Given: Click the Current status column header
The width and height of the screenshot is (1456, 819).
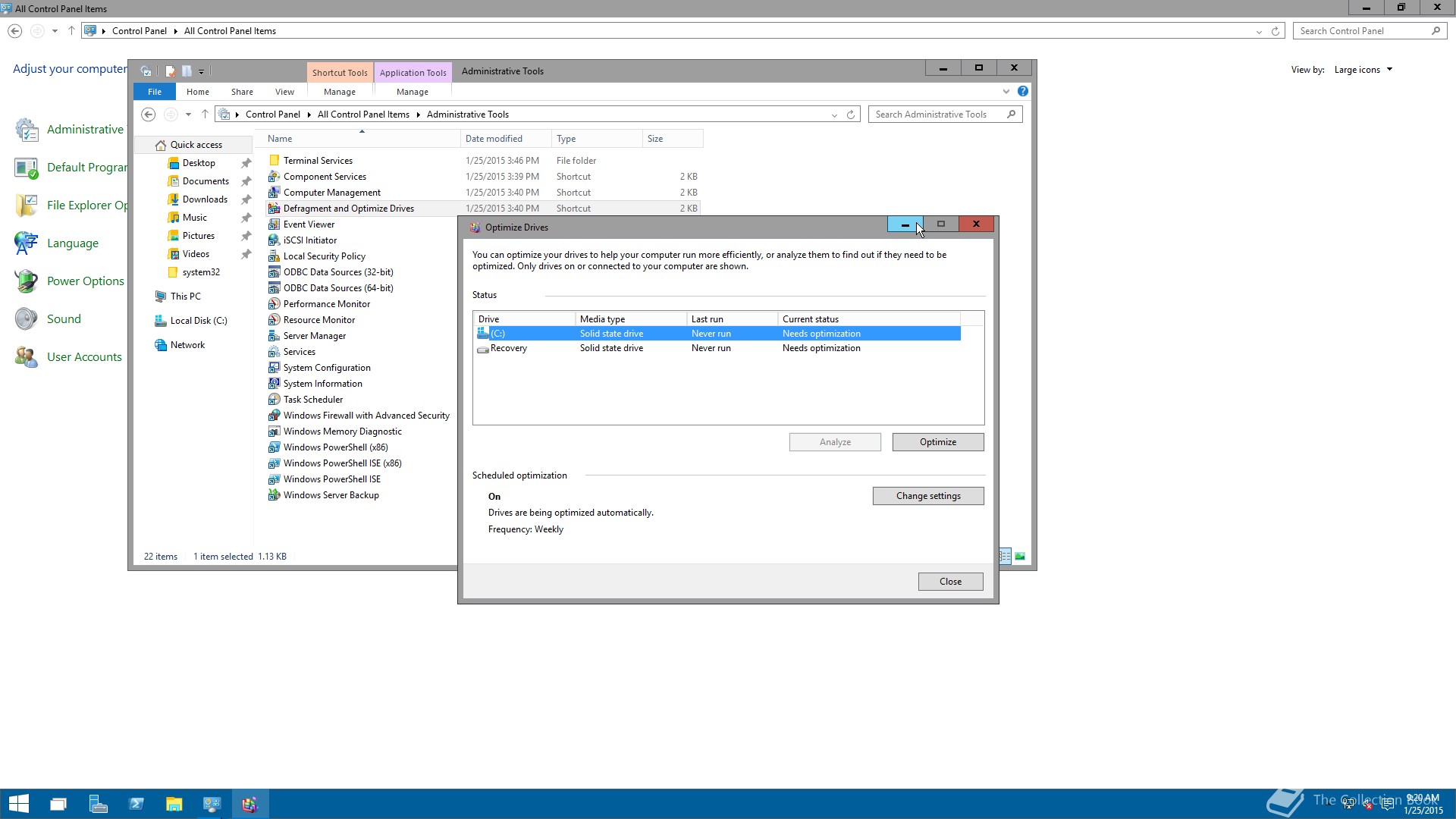Looking at the screenshot, I should pos(869,319).
